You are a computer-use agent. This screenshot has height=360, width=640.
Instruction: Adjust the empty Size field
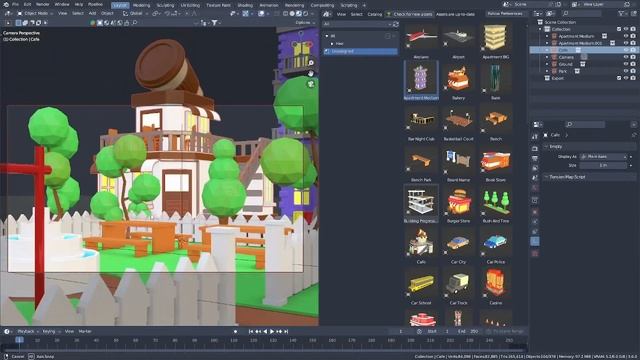click(x=603, y=165)
